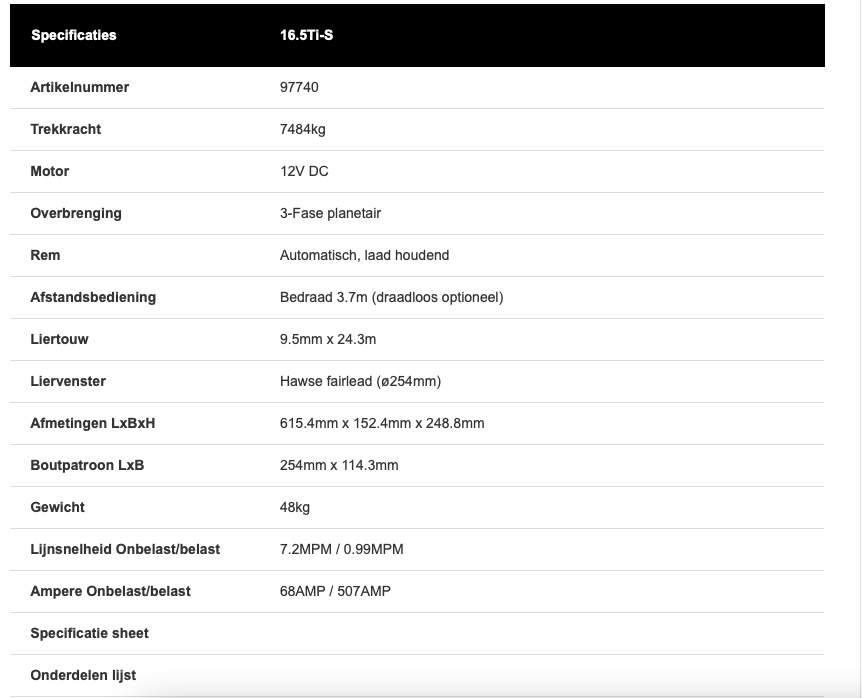Click the Hawse fairlead value
Image resolution: width=862 pixels, height=698 pixels.
point(360,381)
